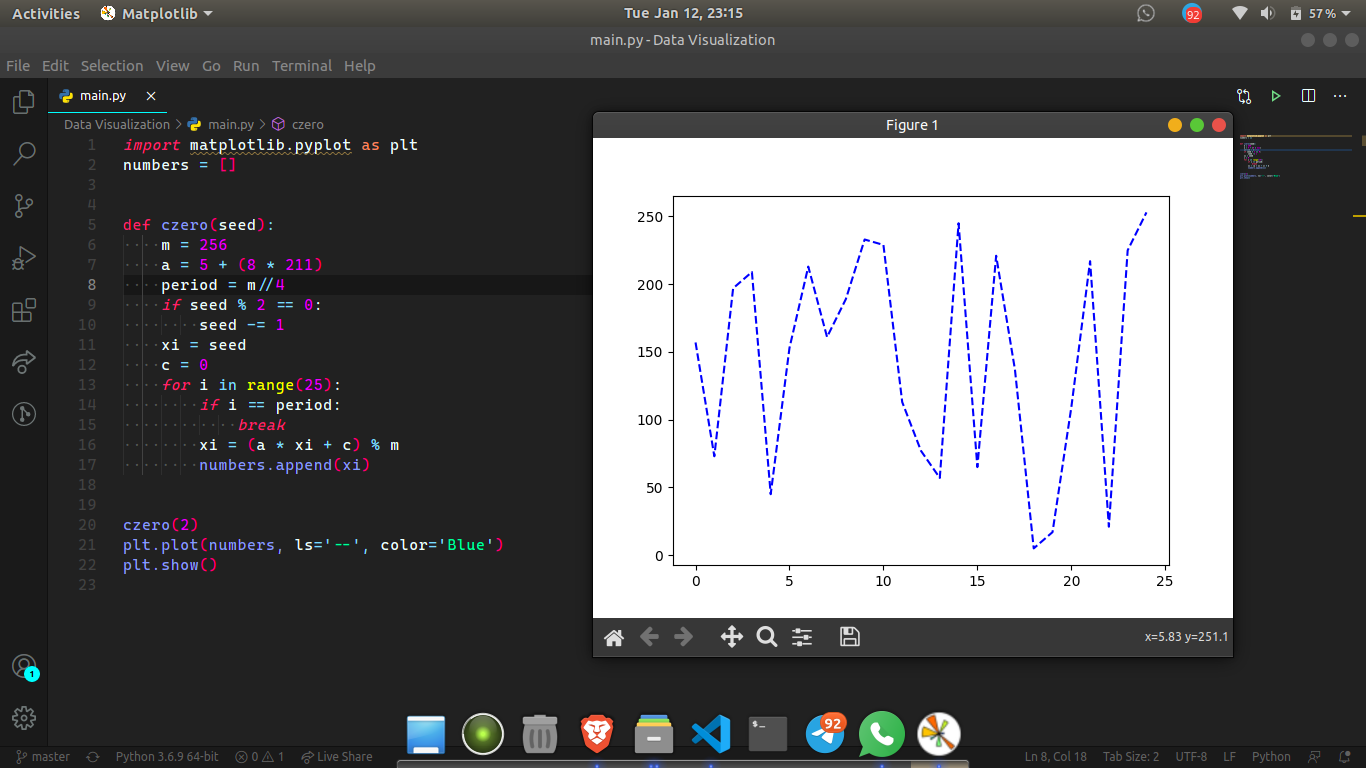Click the master branch in status bar
The image size is (1366, 768).
click(x=43, y=757)
